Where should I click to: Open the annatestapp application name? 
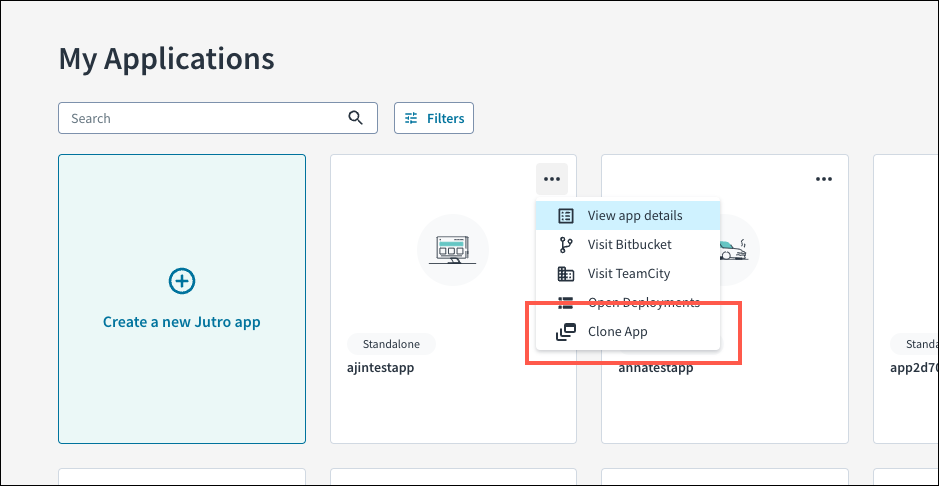coord(656,367)
